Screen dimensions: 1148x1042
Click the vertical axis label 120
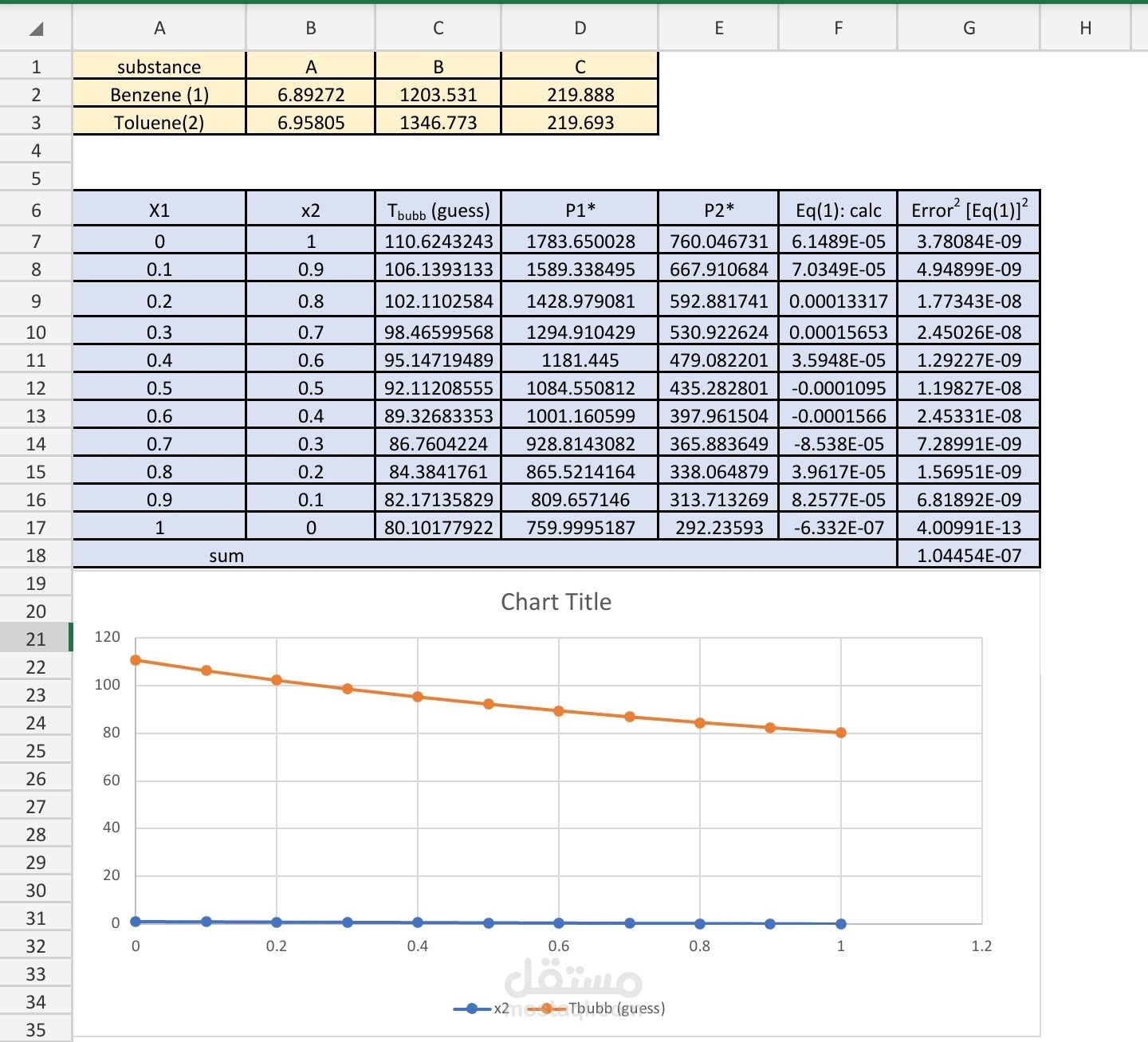click(x=107, y=637)
